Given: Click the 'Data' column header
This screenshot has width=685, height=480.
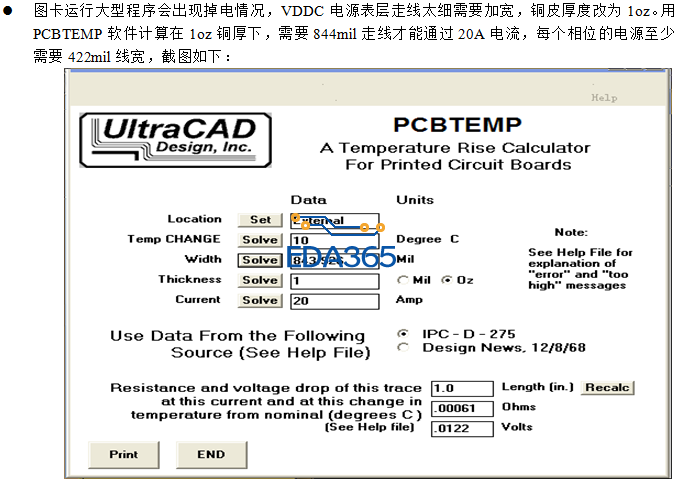Looking at the screenshot, I should tap(308, 200).
